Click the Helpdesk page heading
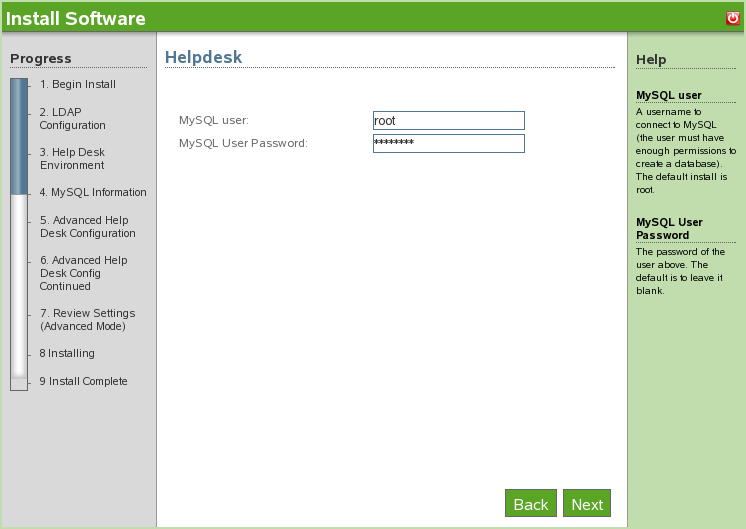 [203, 57]
